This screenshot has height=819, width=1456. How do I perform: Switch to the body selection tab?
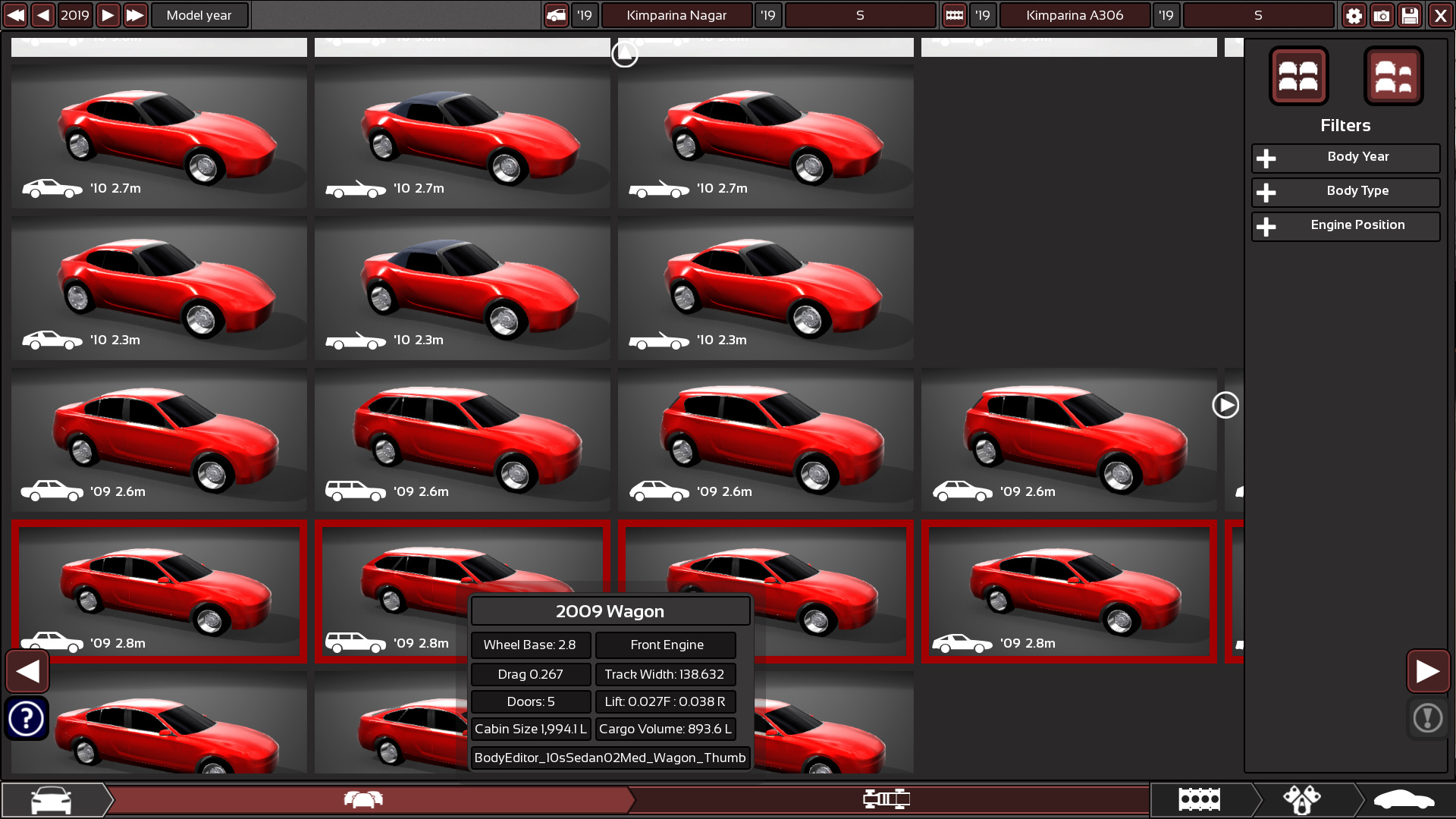coord(364,799)
